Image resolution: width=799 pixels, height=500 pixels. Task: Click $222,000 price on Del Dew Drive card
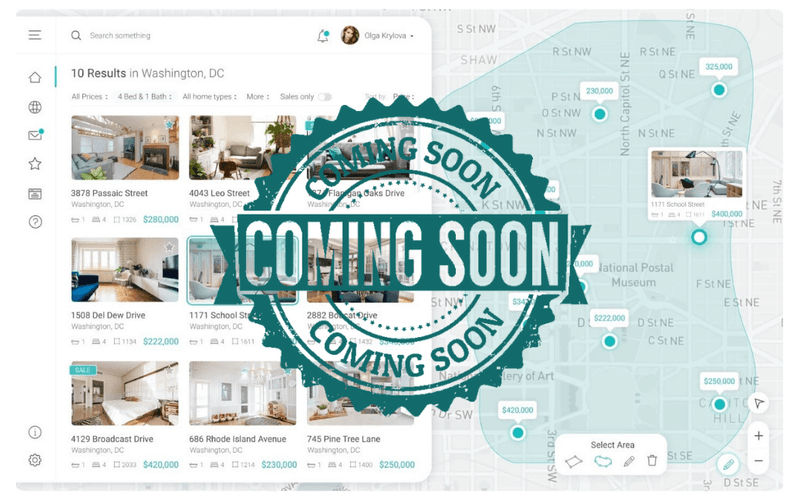(x=161, y=341)
